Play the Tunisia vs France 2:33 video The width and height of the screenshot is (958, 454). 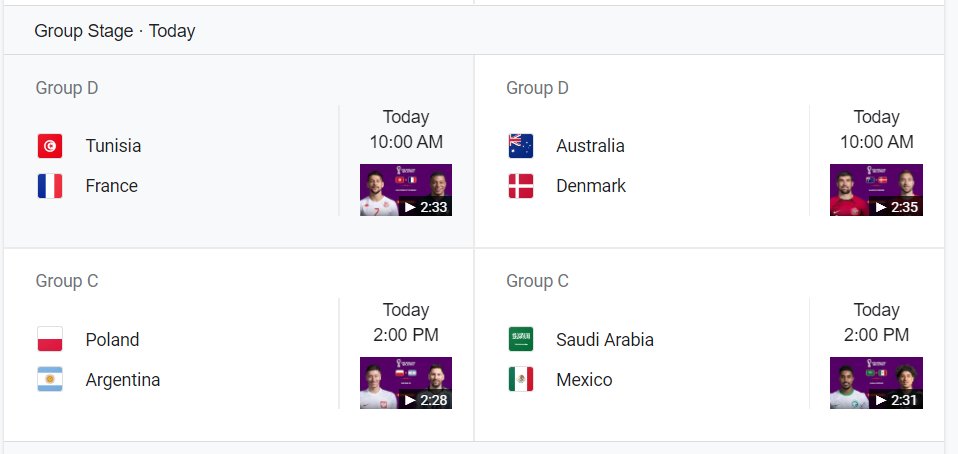click(406, 190)
